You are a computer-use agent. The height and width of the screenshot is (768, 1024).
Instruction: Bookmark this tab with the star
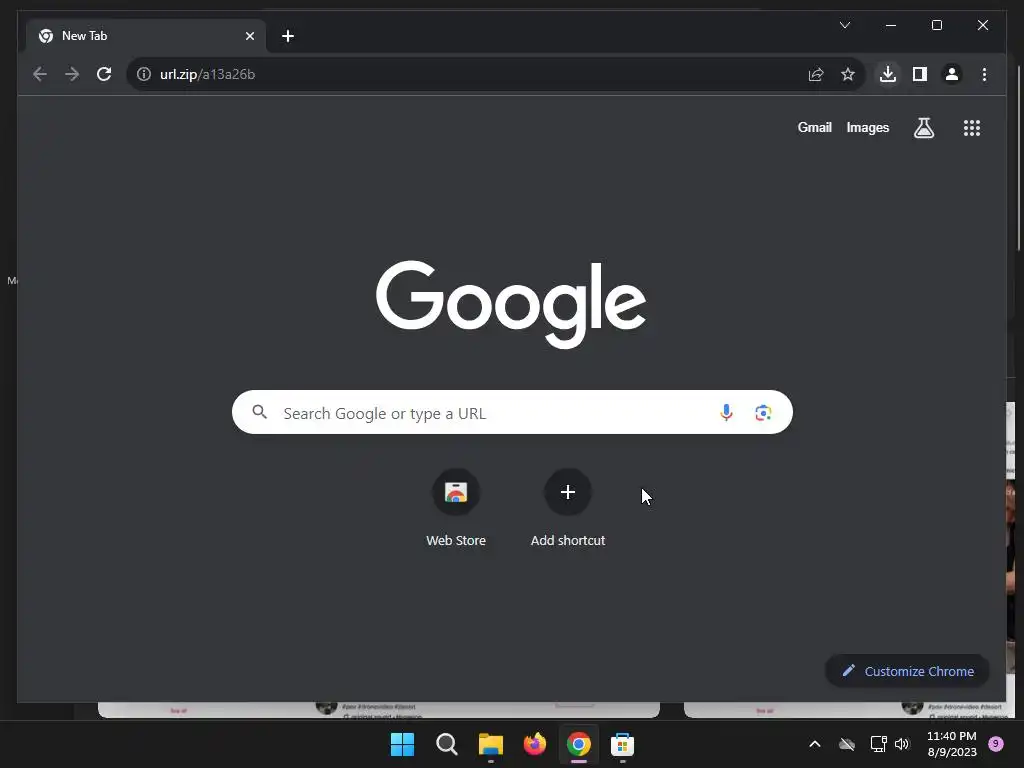click(x=848, y=74)
